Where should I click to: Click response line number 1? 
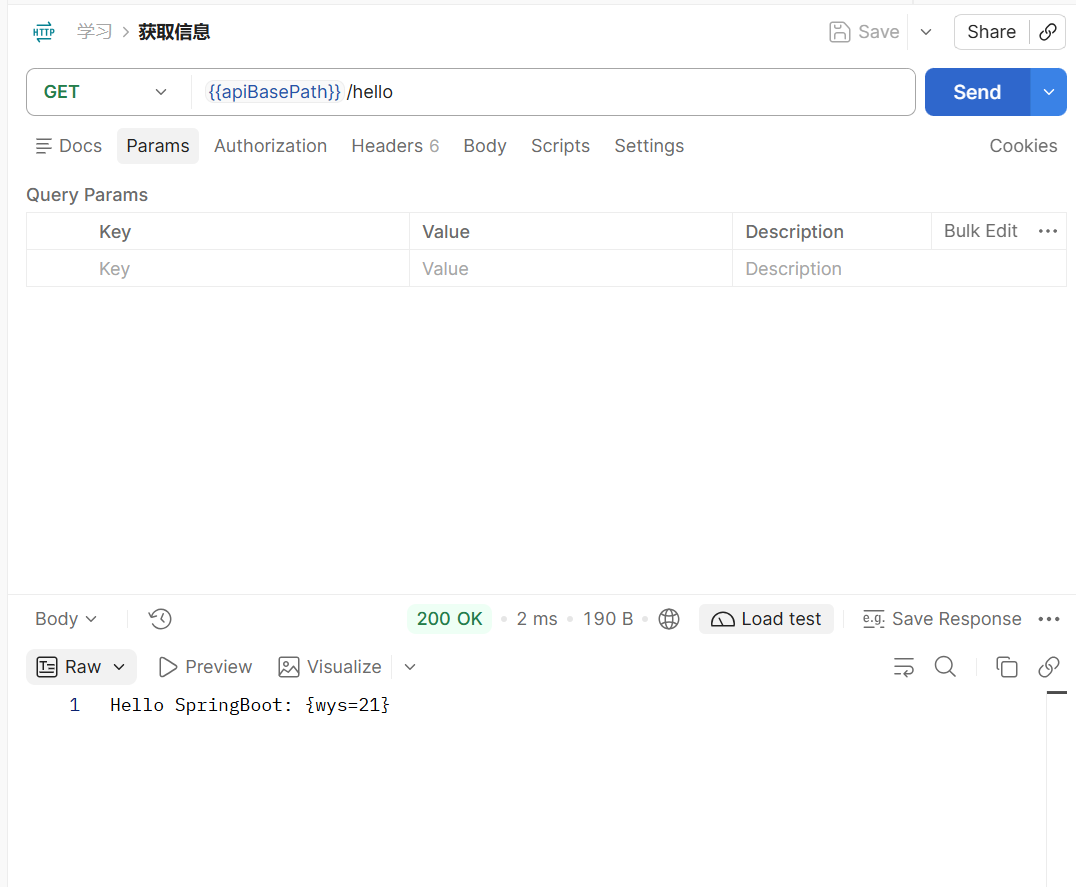point(74,705)
